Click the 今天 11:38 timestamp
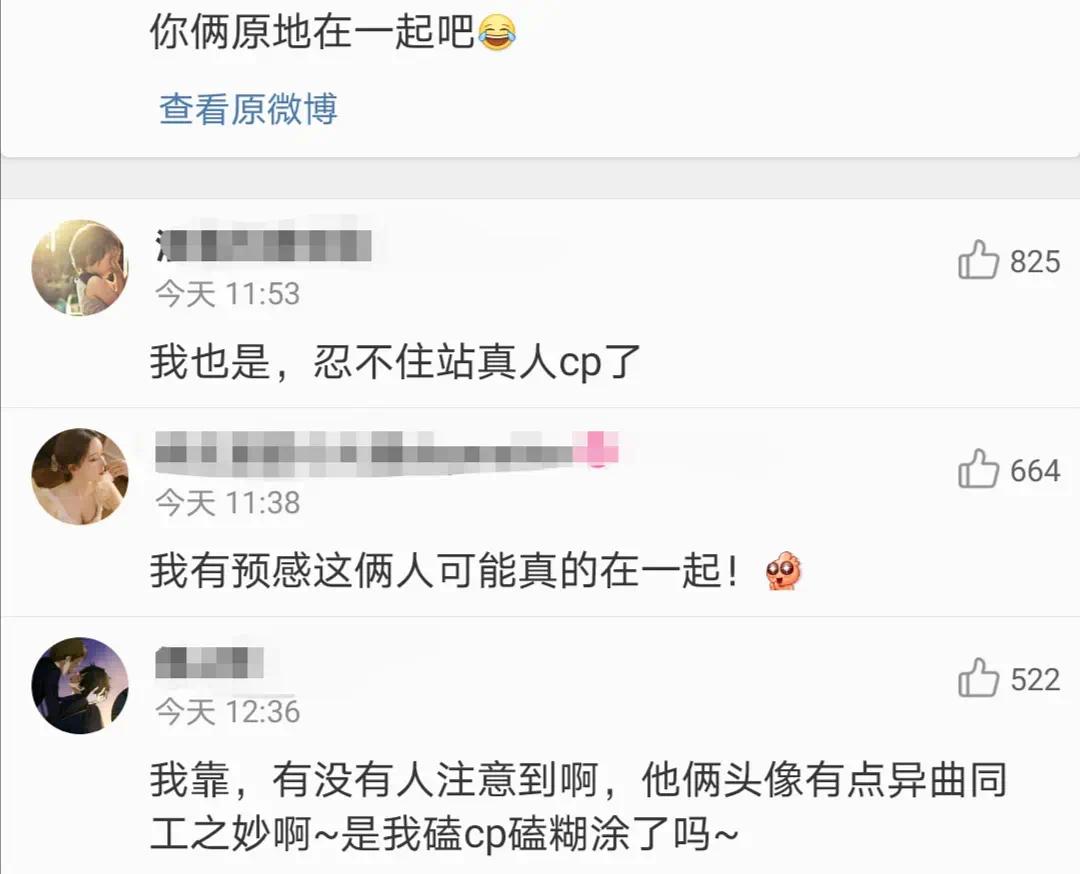This screenshot has width=1080, height=874. [227, 503]
